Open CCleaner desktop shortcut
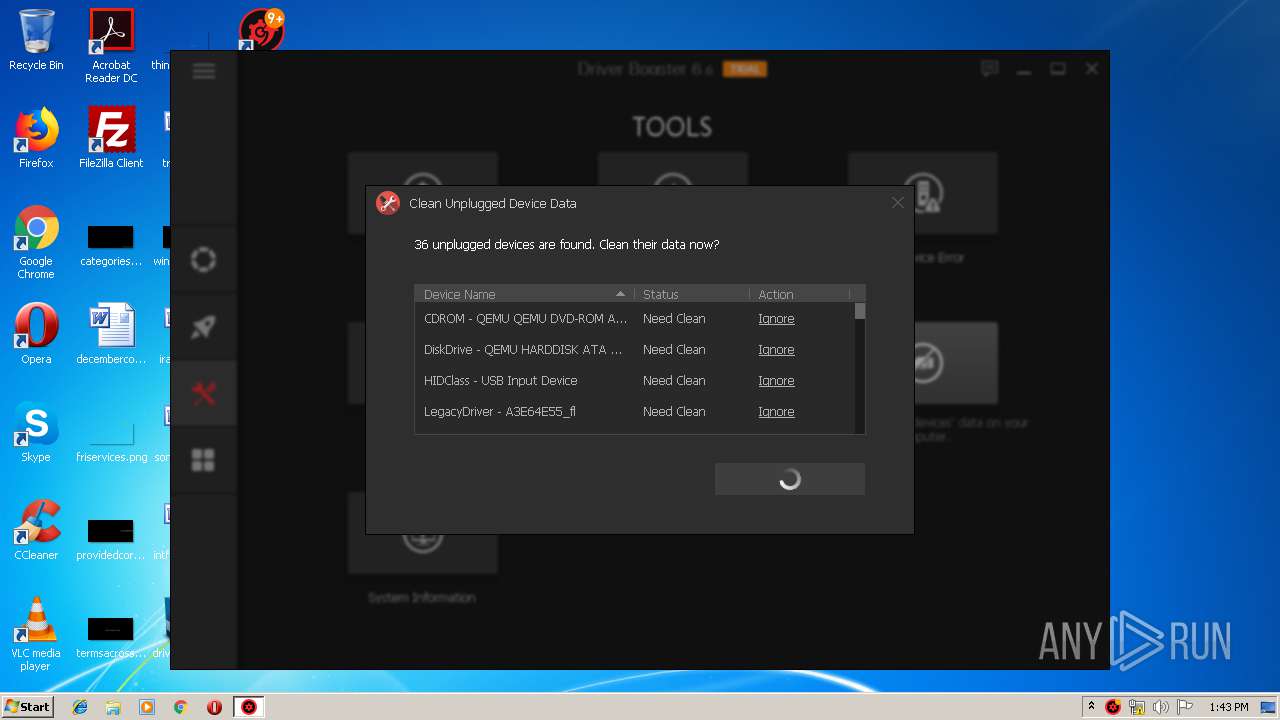 coord(36,530)
